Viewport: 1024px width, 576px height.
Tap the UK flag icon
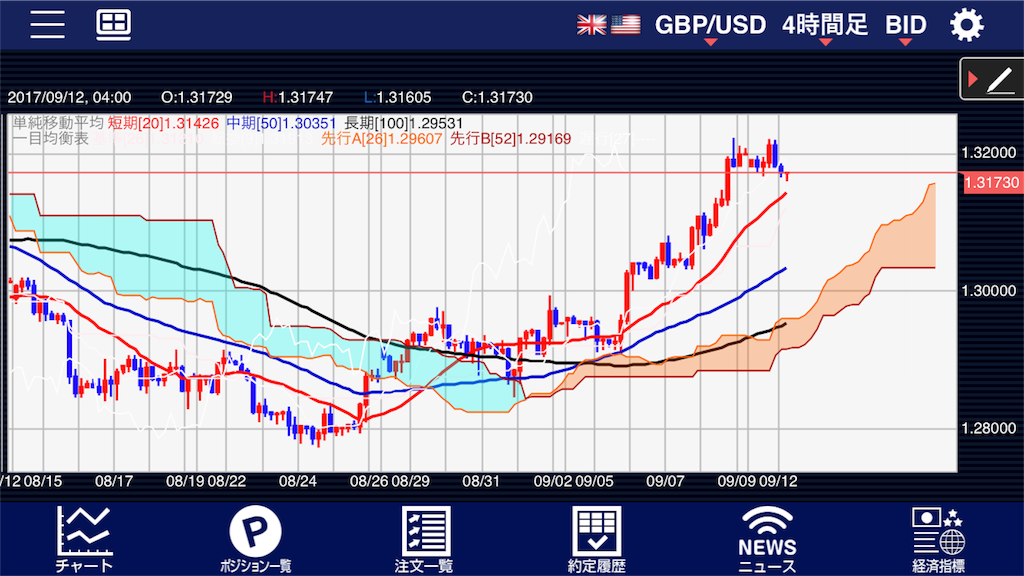(x=592, y=25)
